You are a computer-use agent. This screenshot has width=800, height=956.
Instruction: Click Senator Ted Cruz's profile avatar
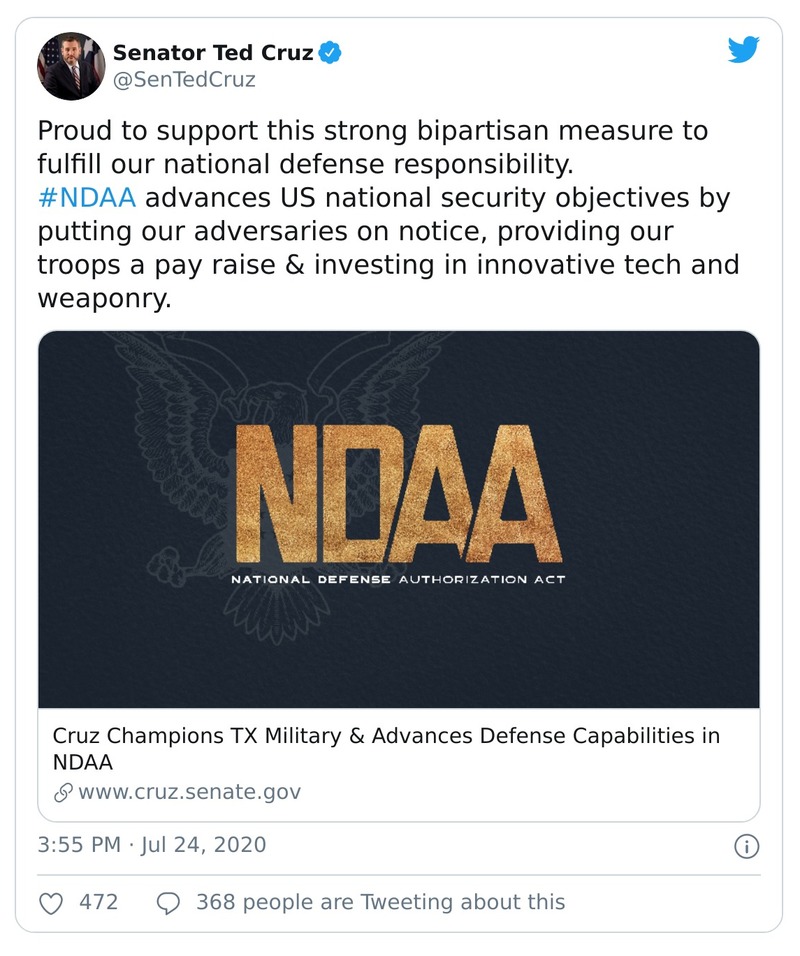pos(69,66)
